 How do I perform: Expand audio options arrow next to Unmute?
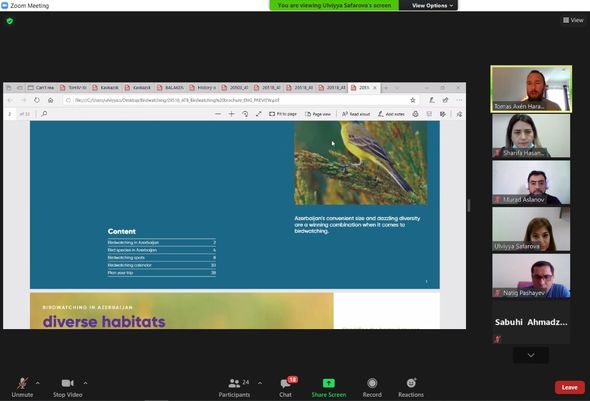point(38,383)
